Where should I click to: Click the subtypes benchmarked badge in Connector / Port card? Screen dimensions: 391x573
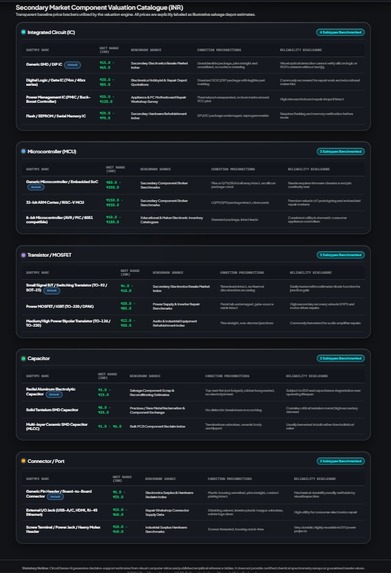[x=340, y=461]
